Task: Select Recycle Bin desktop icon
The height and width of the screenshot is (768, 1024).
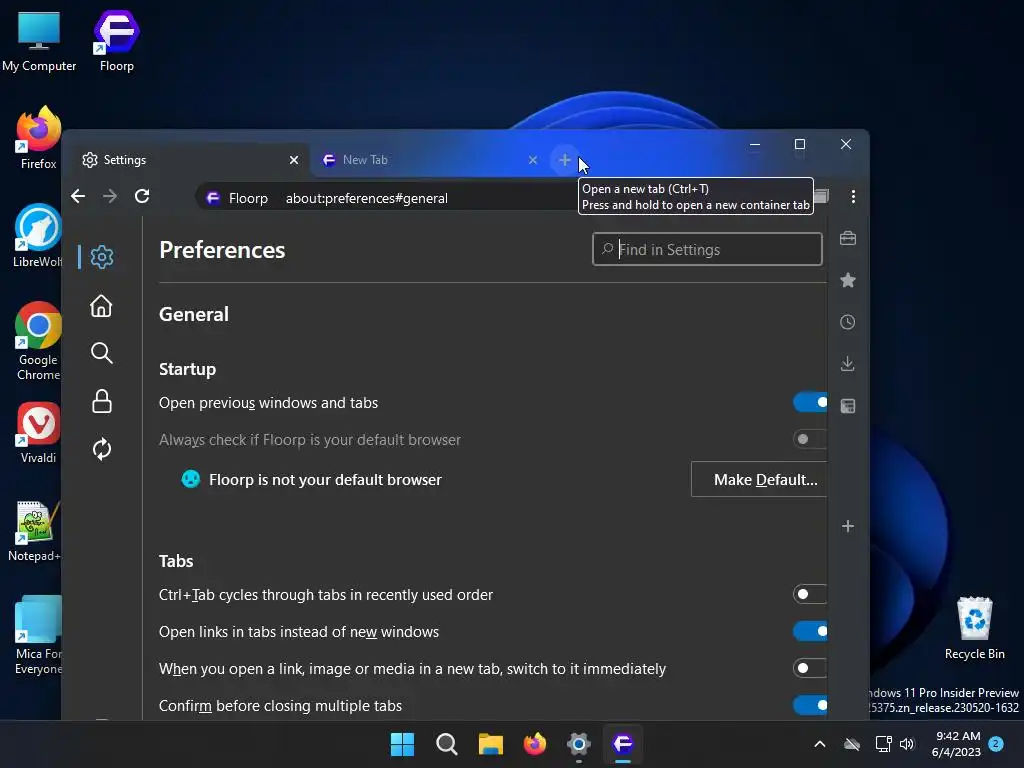Action: (974, 628)
